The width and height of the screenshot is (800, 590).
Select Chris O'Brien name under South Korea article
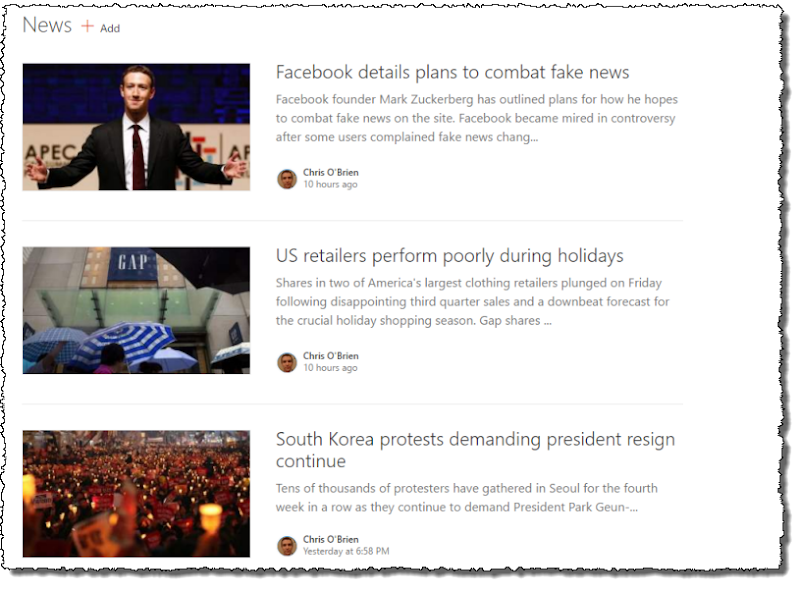[x=331, y=539]
